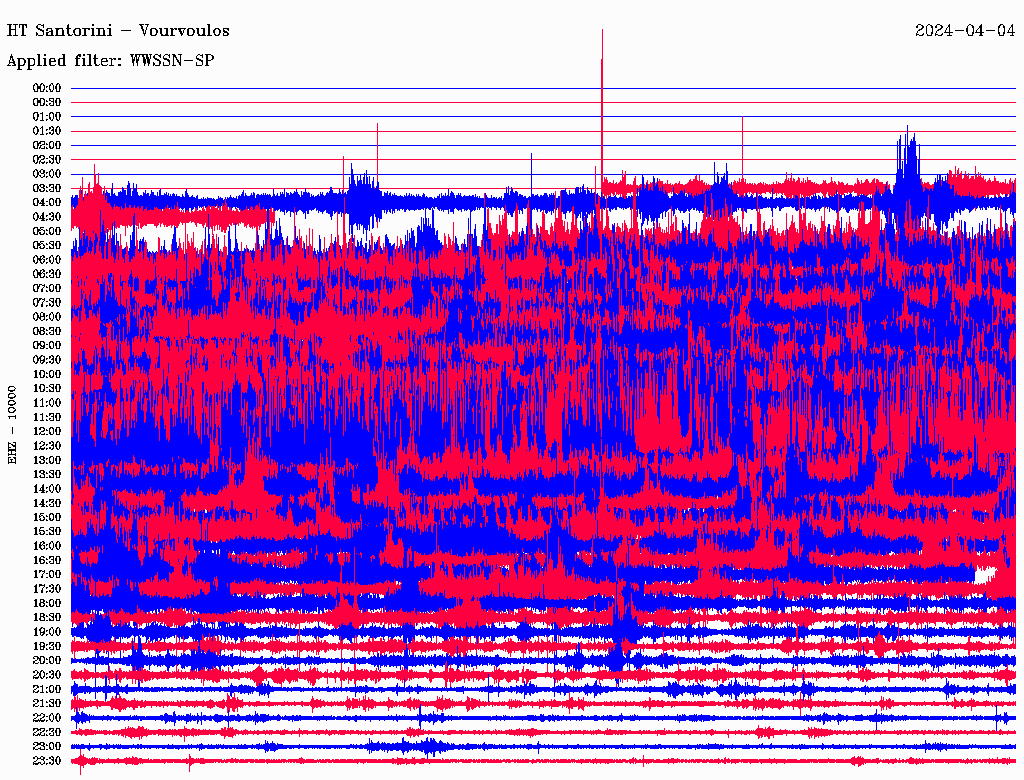
Task: Click the '20:00' time label
Action: click(47, 660)
